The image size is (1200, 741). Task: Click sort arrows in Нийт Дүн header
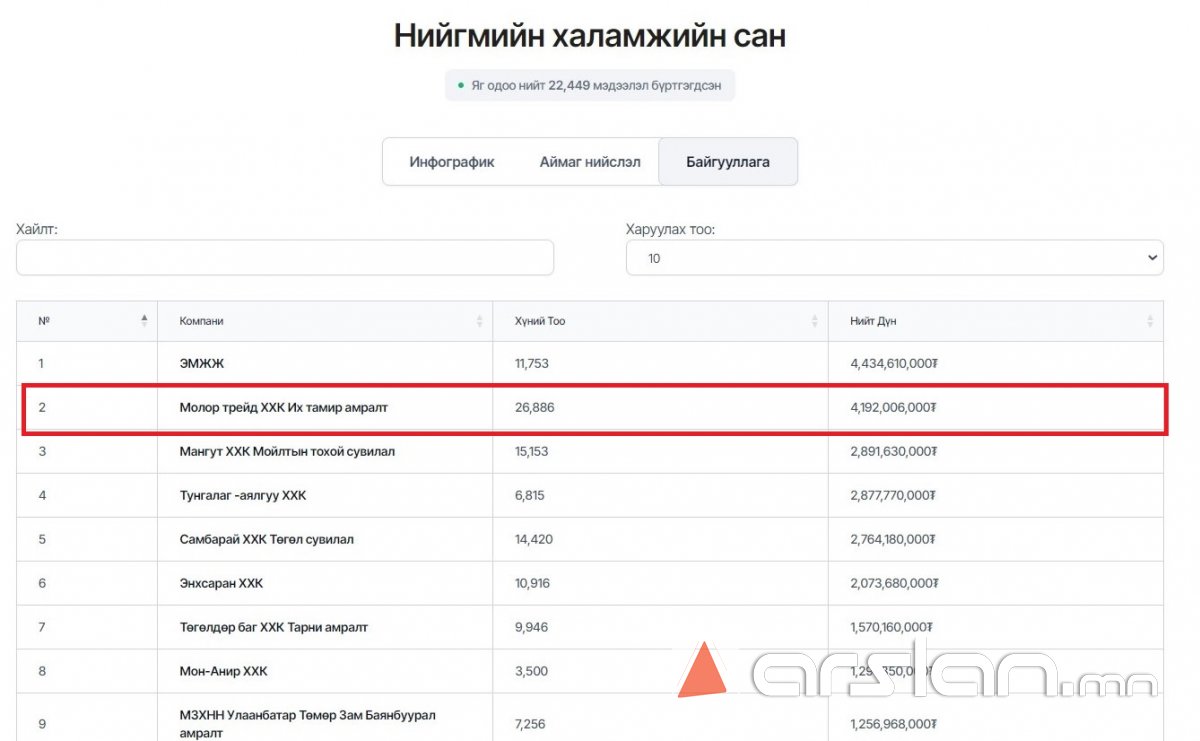[1150, 321]
